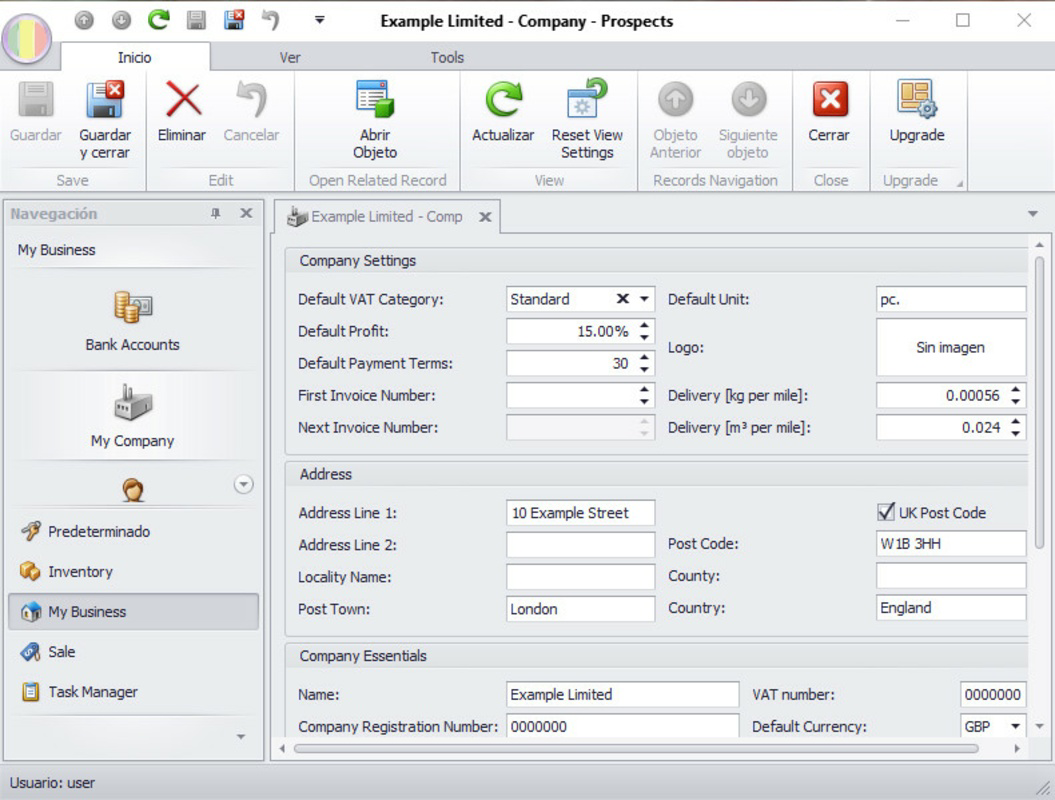
Task: Increase Default Profit with the up stepper arrow
Action: [x=647, y=325]
